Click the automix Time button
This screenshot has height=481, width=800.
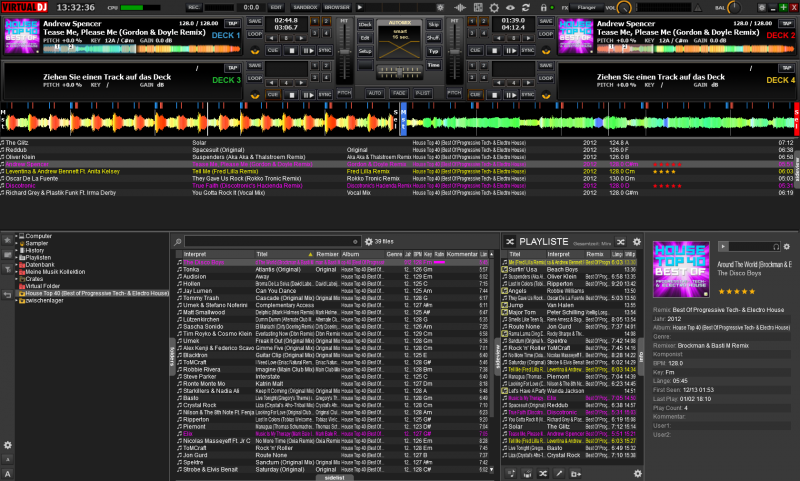434,65
